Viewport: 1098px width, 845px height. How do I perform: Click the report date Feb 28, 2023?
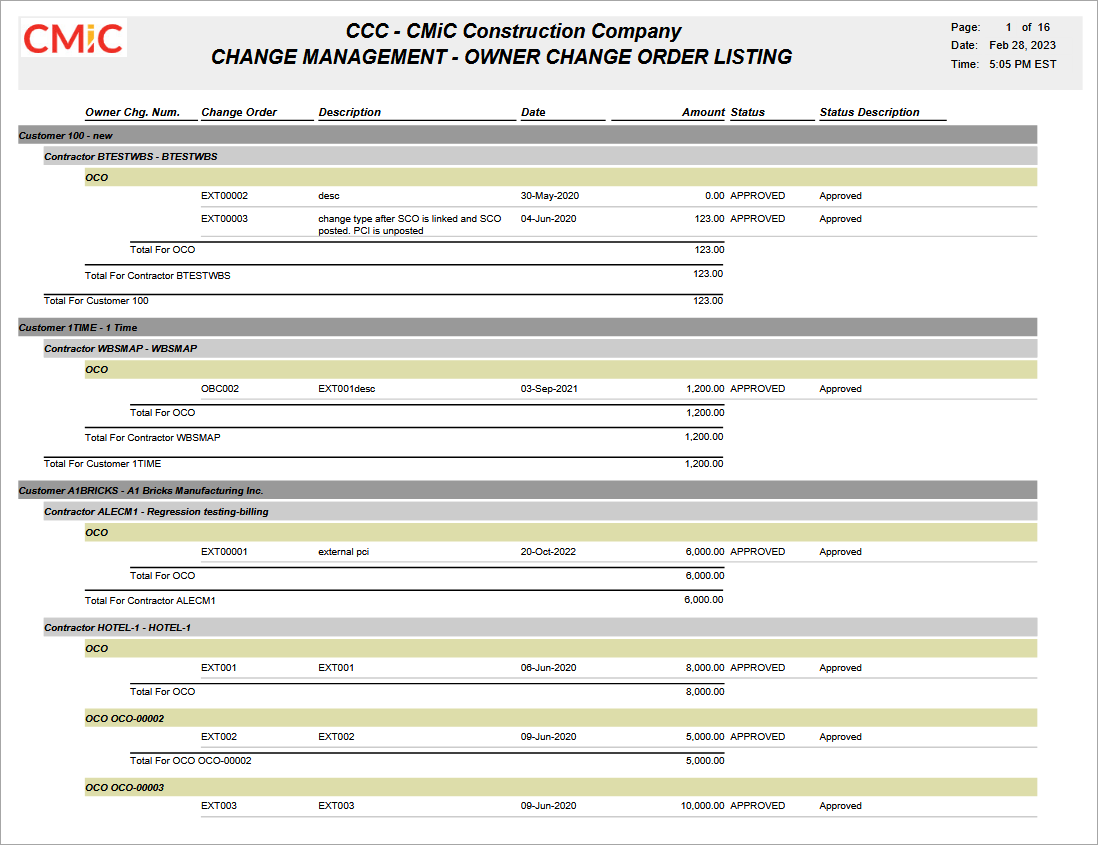tap(1022, 46)
